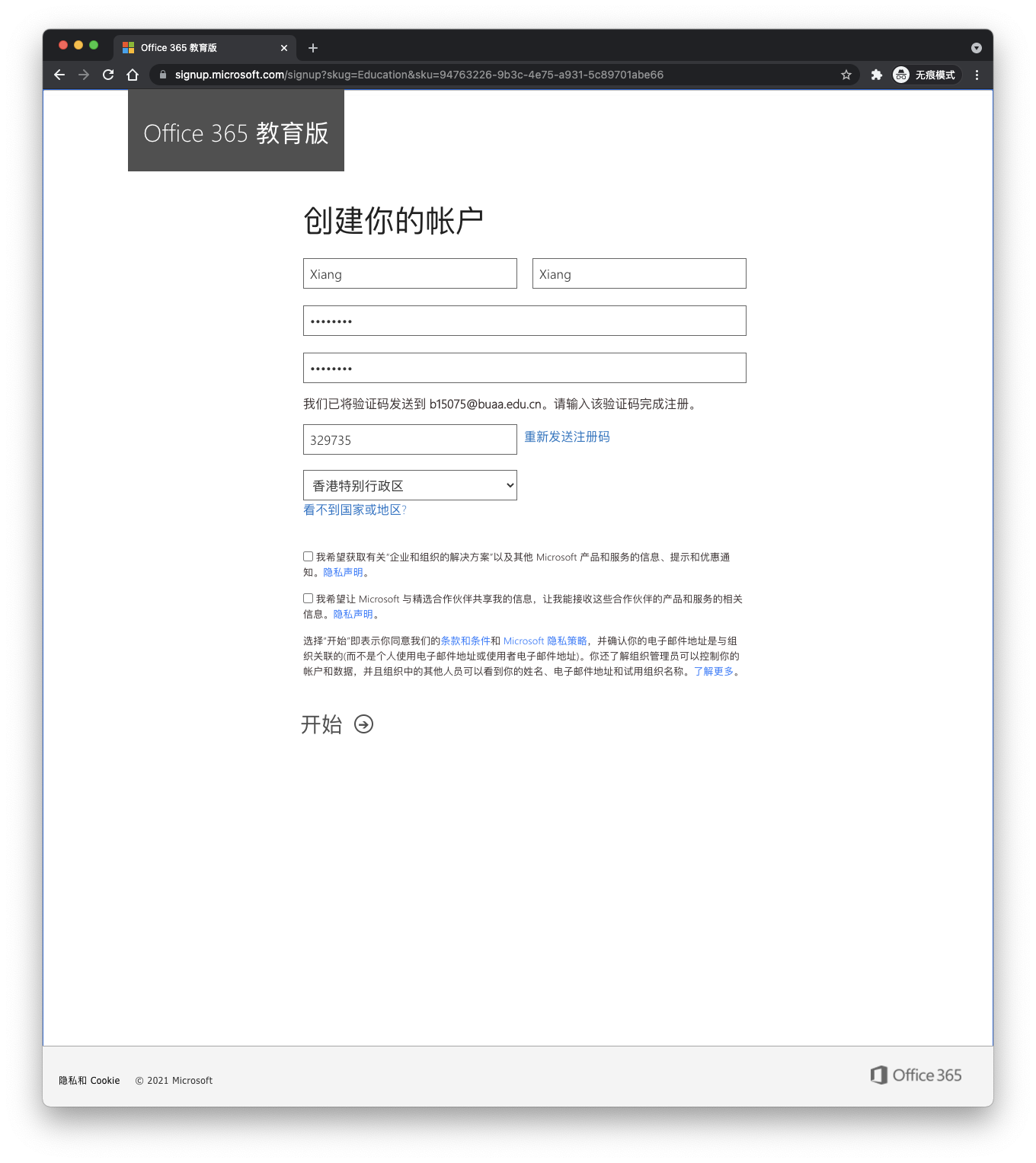Screen dimensions: 1036x1163
Task: Click the verification code field 329735
Action: 410,439
